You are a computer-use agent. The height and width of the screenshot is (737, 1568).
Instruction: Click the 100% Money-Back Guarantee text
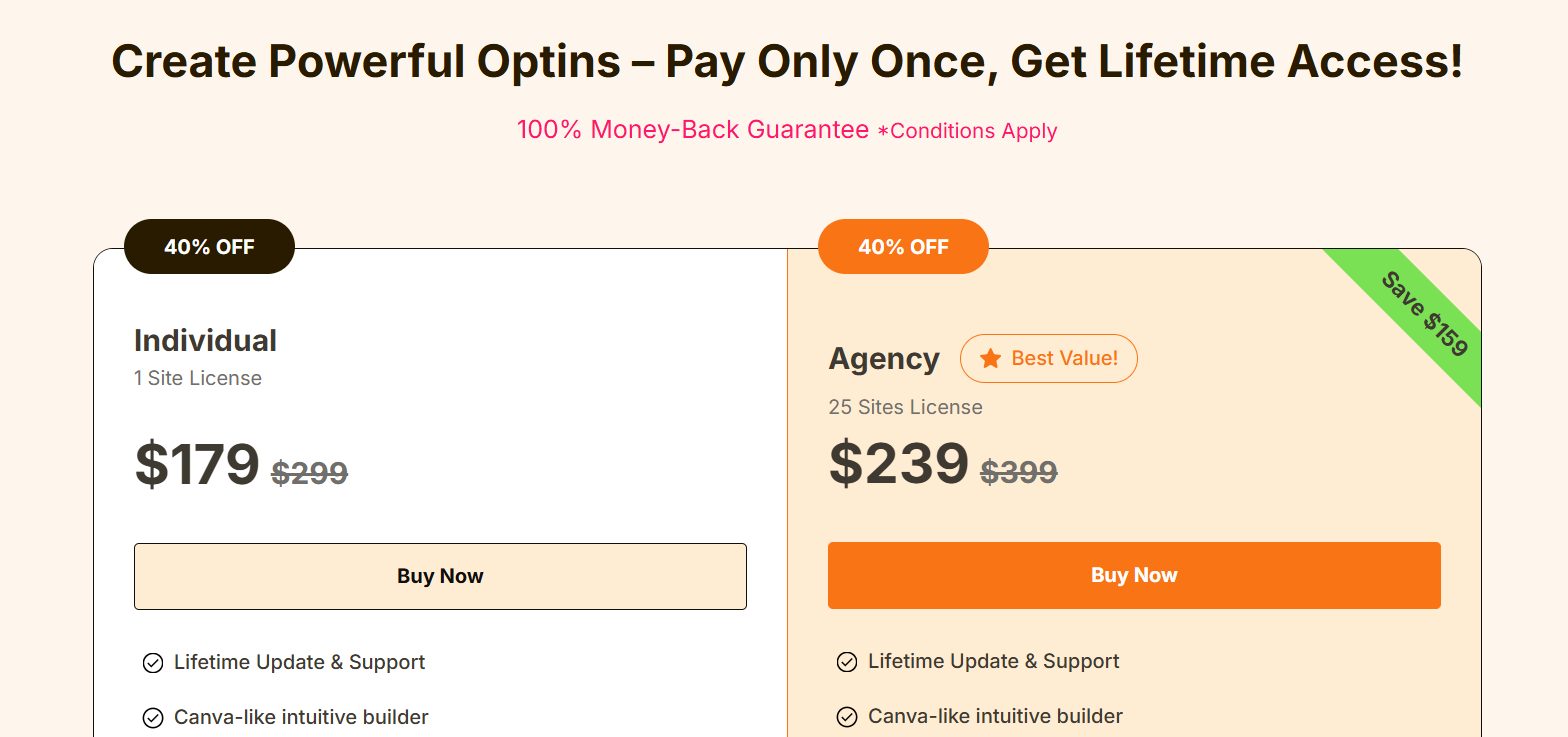point(693,130)
